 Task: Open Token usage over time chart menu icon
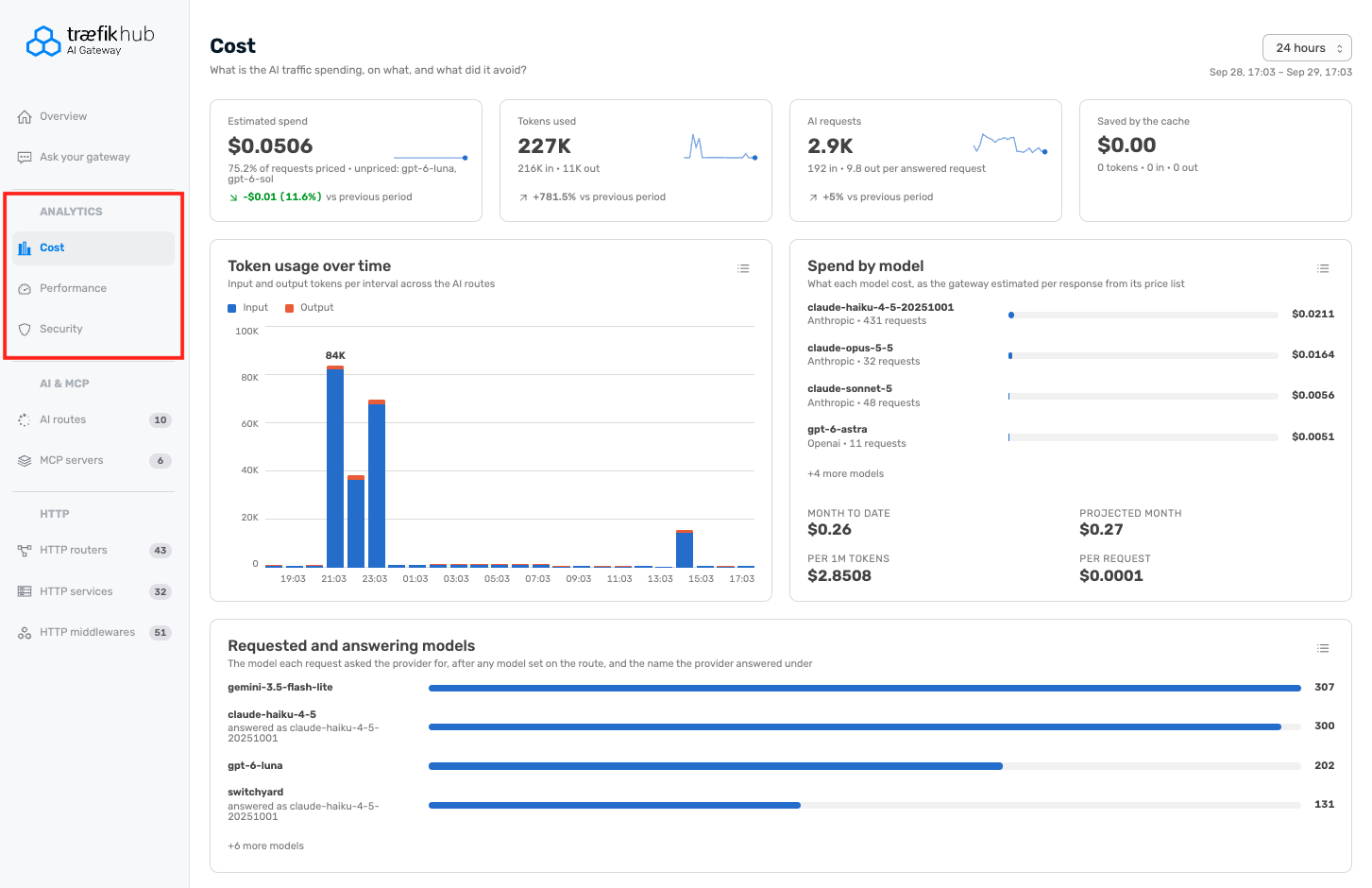tap(743, 269)
